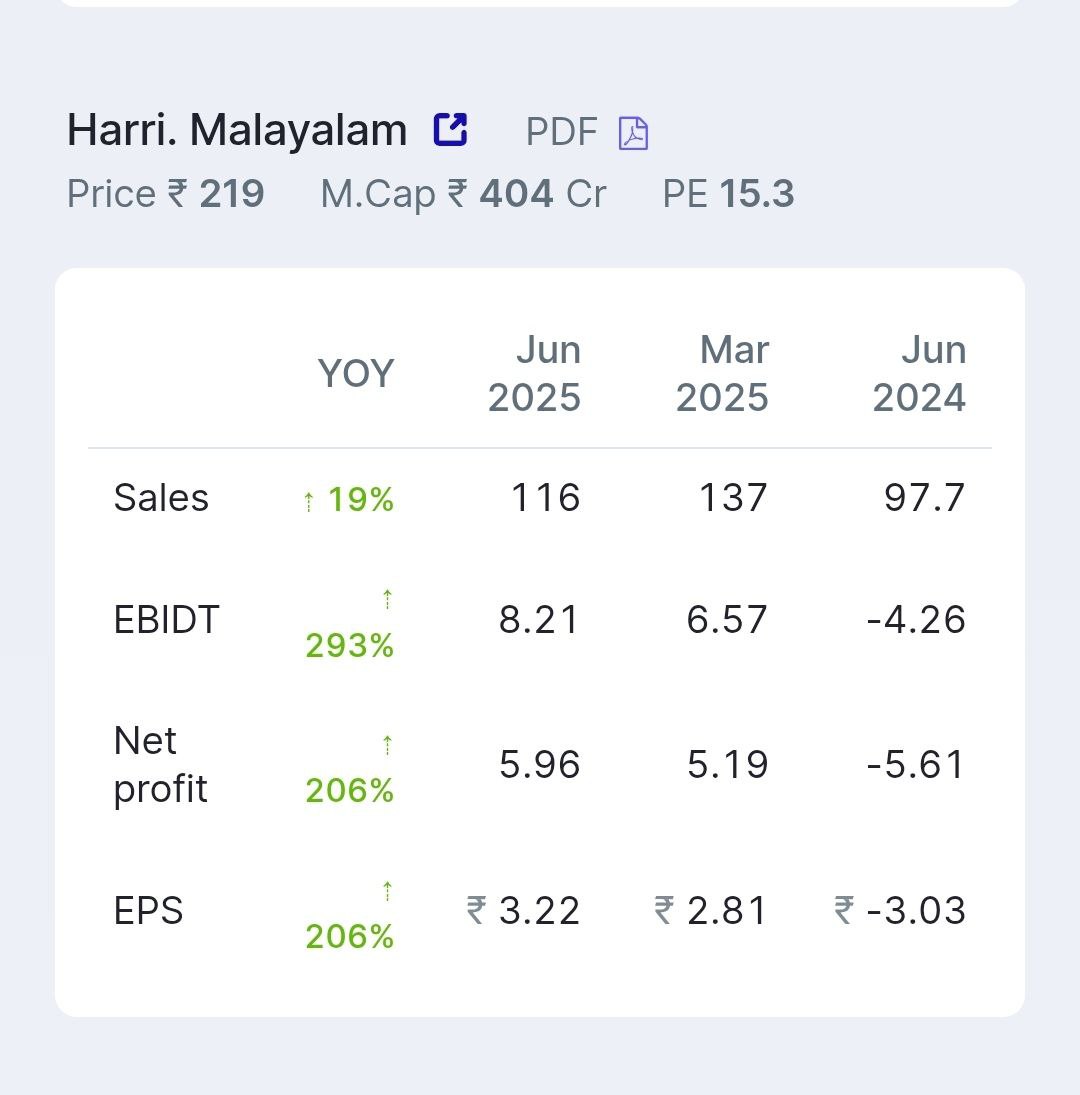Click the market cap value 404 Cr
The height and width of the screenshot is (1095, 1080).
(543, 193)
